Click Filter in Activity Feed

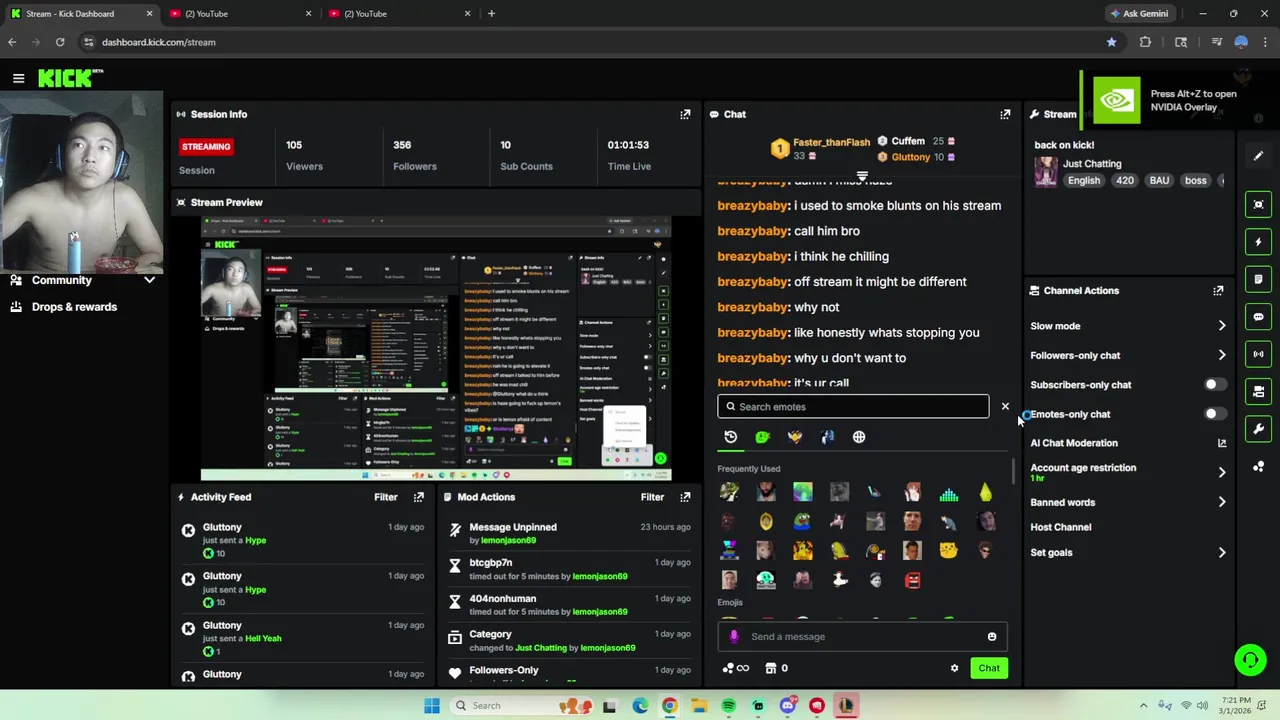coord(385,497)
